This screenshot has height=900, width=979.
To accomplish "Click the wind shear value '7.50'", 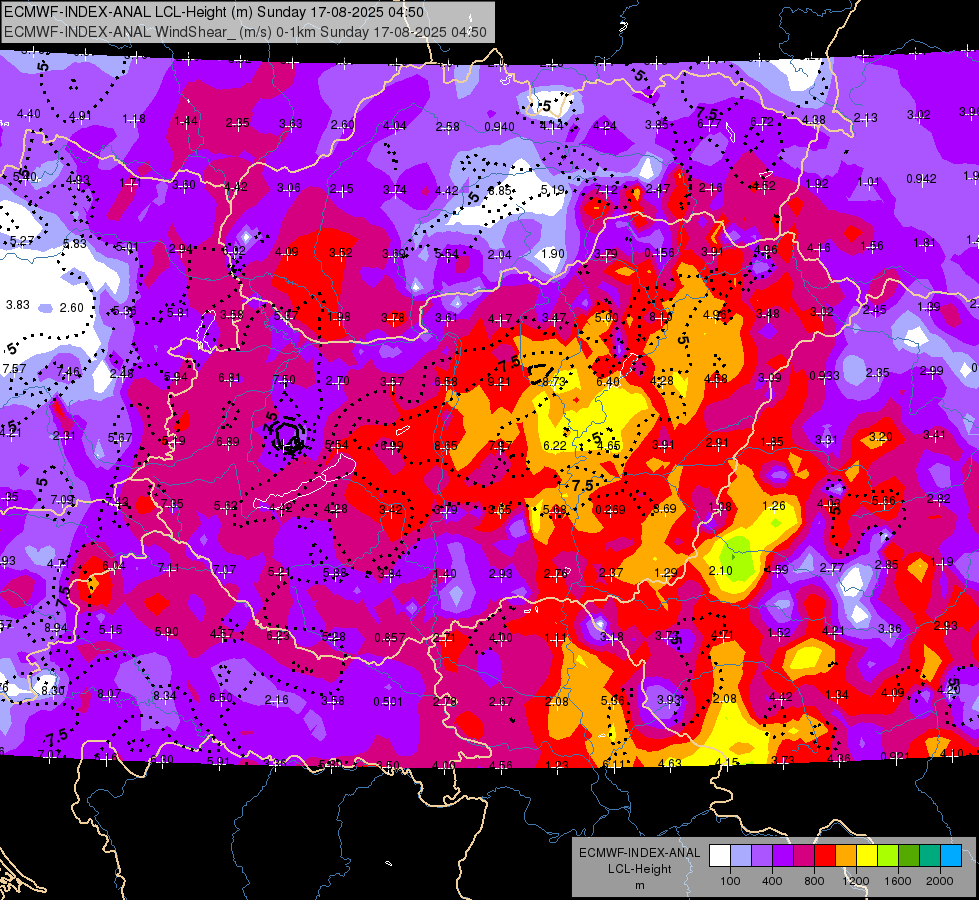I will (x=284, y=380).
